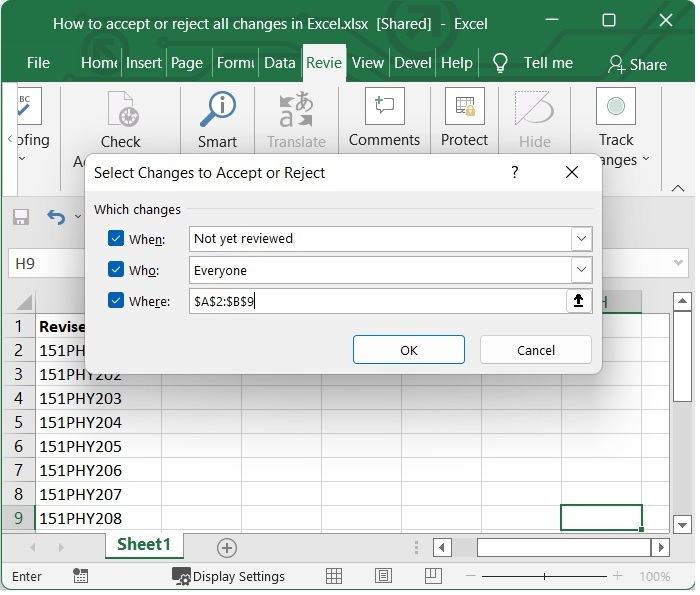Screen dimensions: 700x595
Task: Toggle the Who checkbox
Action: coord(116,270)
